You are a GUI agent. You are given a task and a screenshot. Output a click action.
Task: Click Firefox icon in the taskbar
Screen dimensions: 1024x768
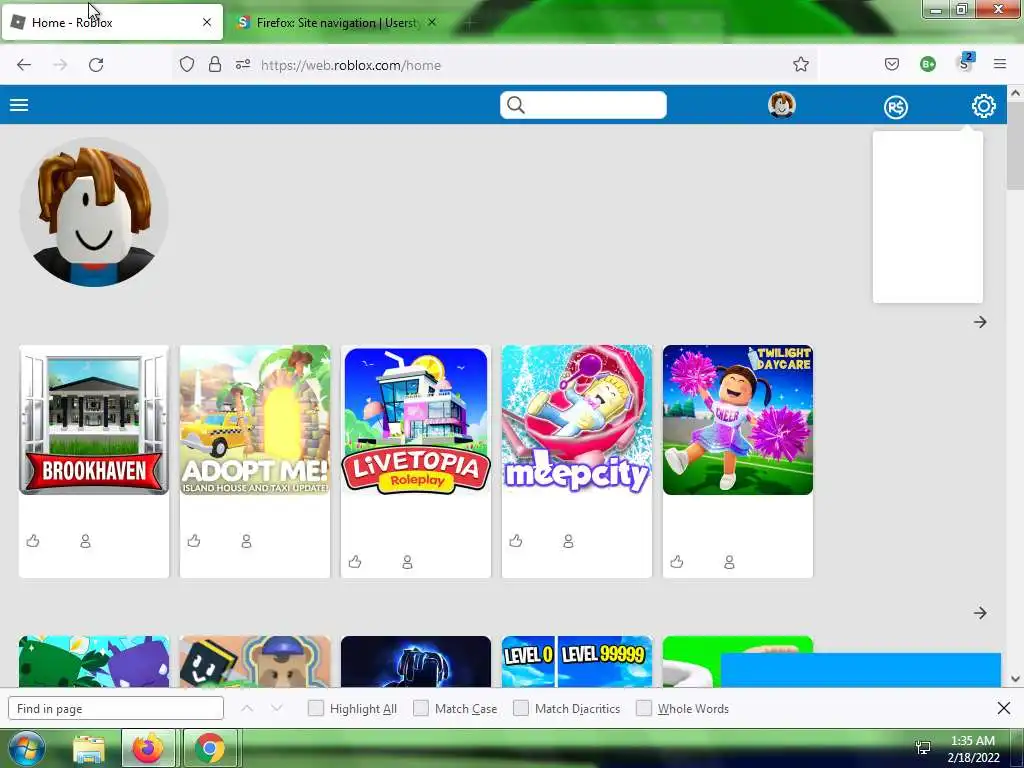tap(148, 748)
